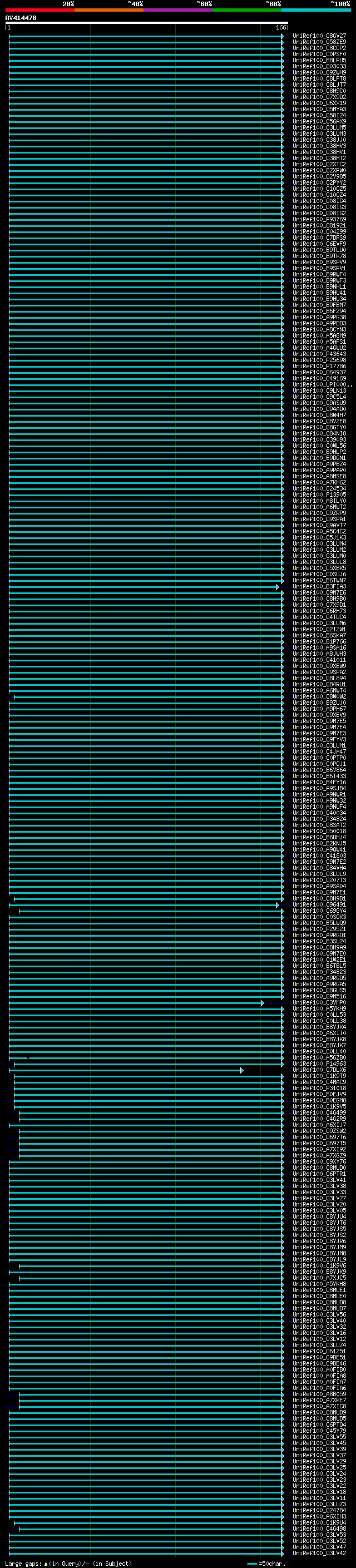Screen dimensions: 356x1568
Task: Select the hit label UniRef100_Q03033
Action: (319, 66)
